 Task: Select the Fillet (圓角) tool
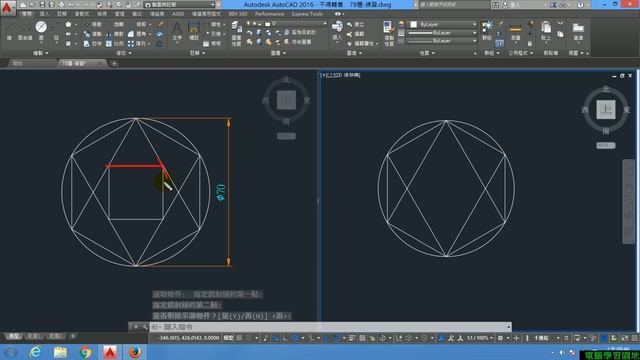[x=137, y=34]
